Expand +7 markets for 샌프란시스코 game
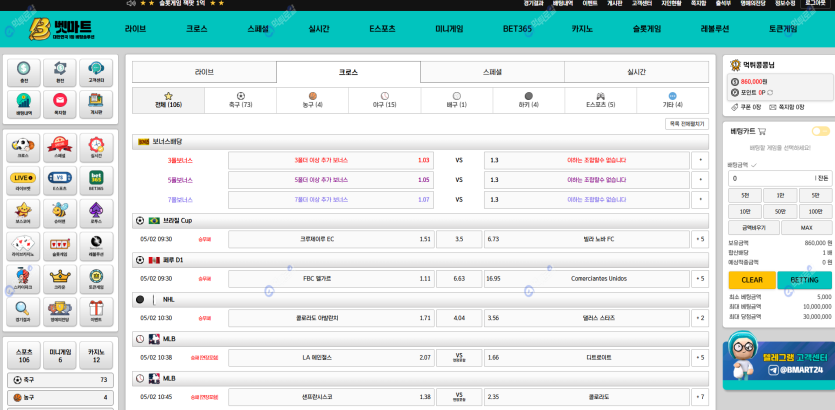Image resolution: width=835 pixels, height=410 pixels. click(x=700, y=397)
